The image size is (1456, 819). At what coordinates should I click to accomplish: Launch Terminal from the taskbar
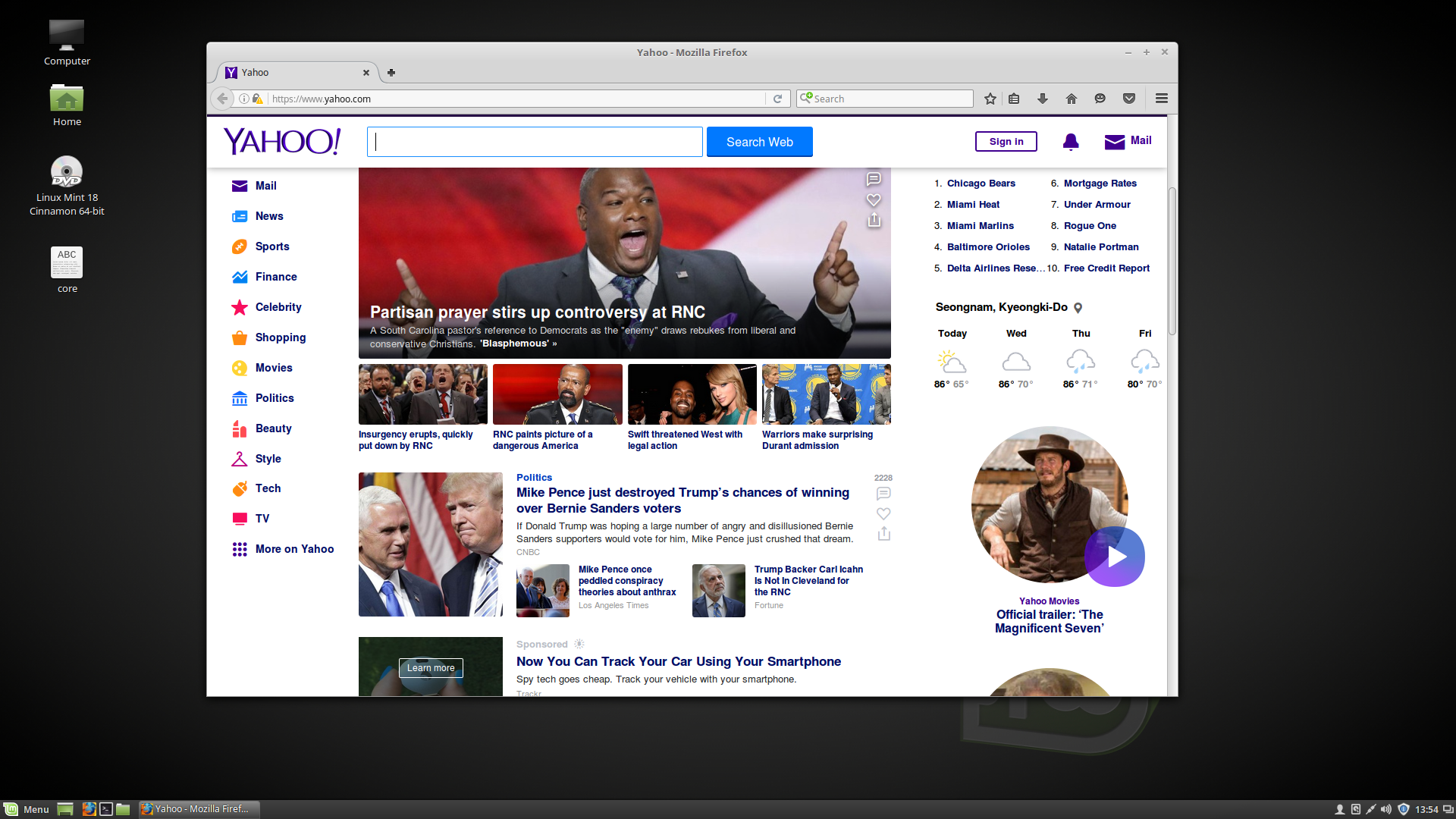(106, 809)
